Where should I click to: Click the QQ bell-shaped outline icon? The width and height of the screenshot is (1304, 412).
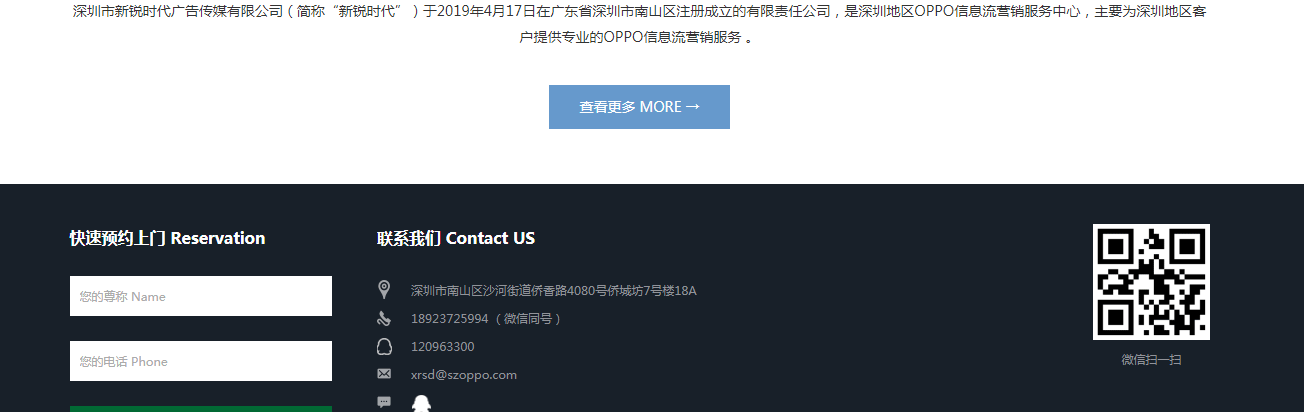coord(384,347)
